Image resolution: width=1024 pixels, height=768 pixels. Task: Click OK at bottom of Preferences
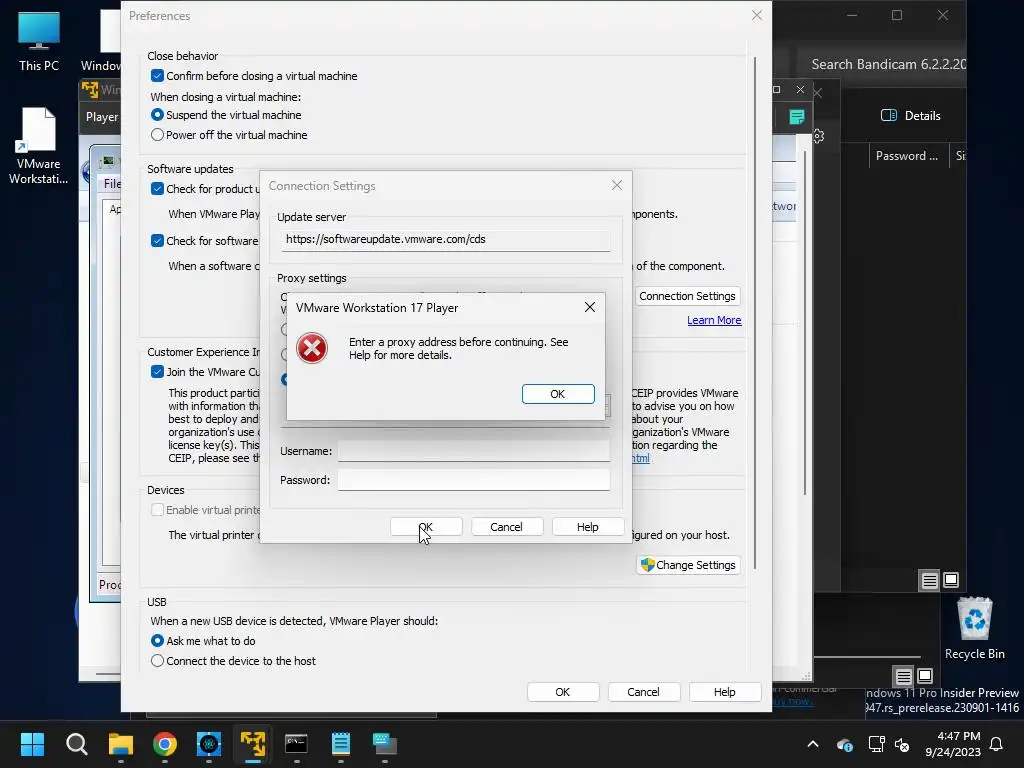tap(563, 692)
